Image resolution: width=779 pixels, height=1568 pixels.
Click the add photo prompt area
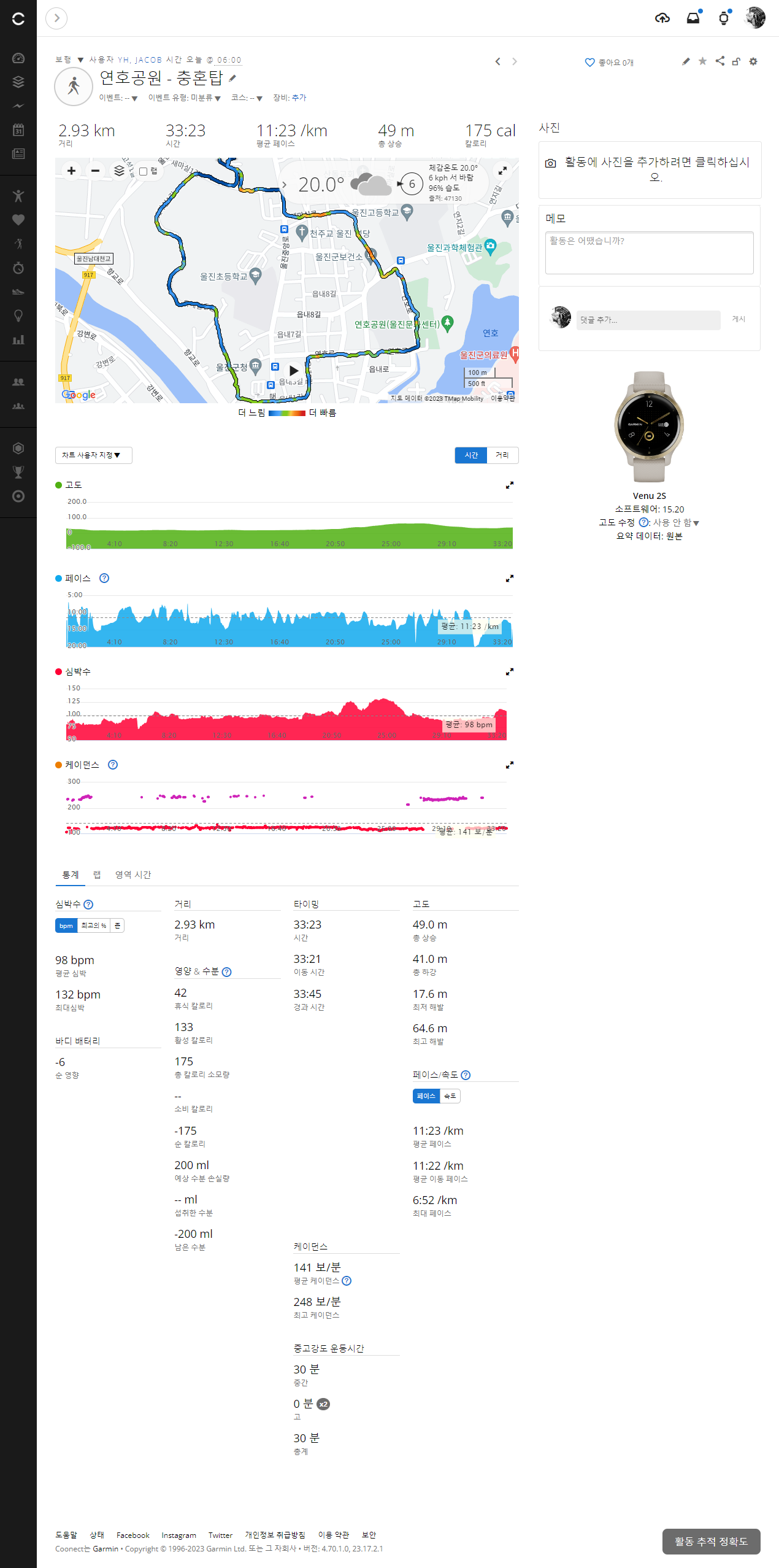650,169
